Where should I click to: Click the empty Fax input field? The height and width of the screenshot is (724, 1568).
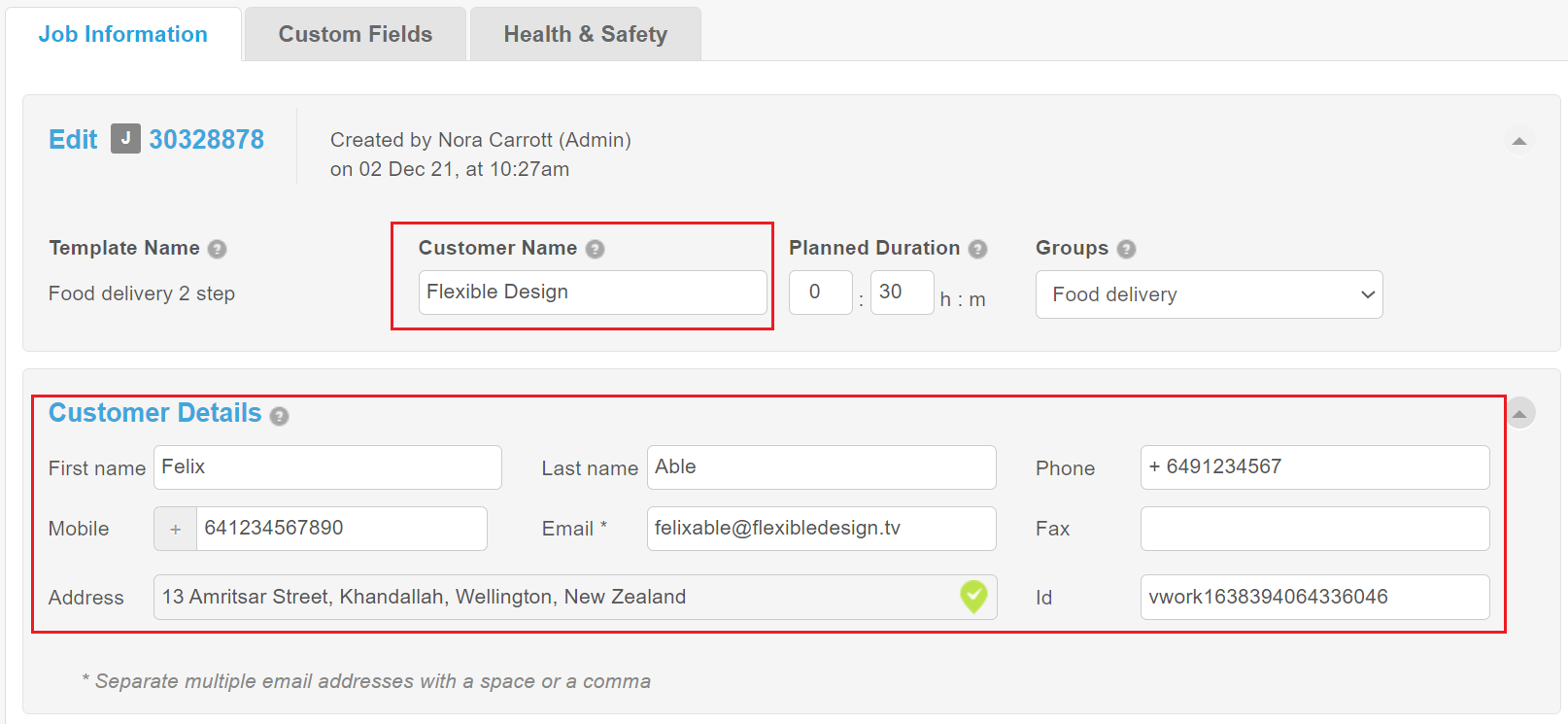coord(1313,529)
